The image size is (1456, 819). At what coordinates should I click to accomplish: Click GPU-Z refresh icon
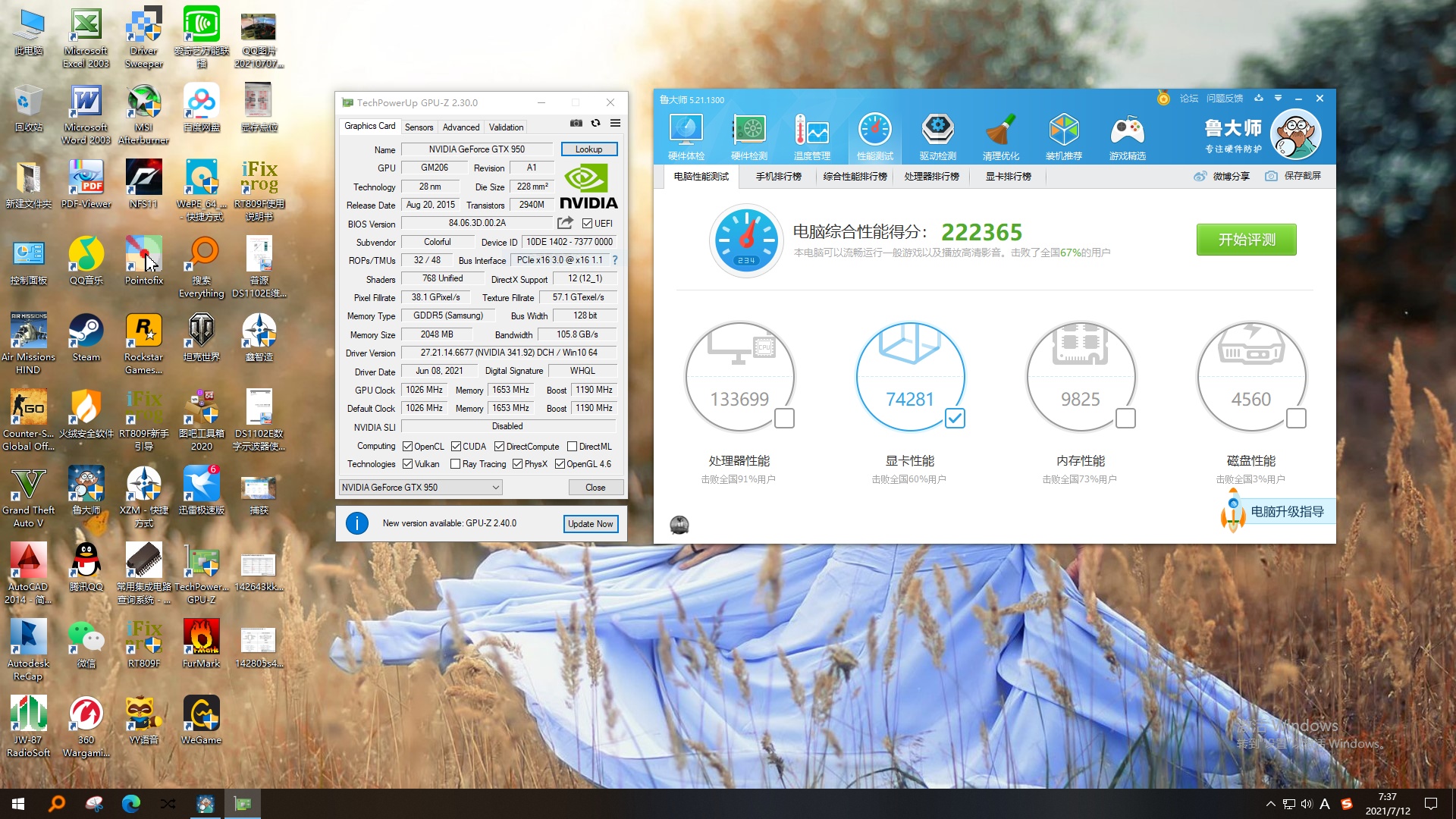coord(596,123)
